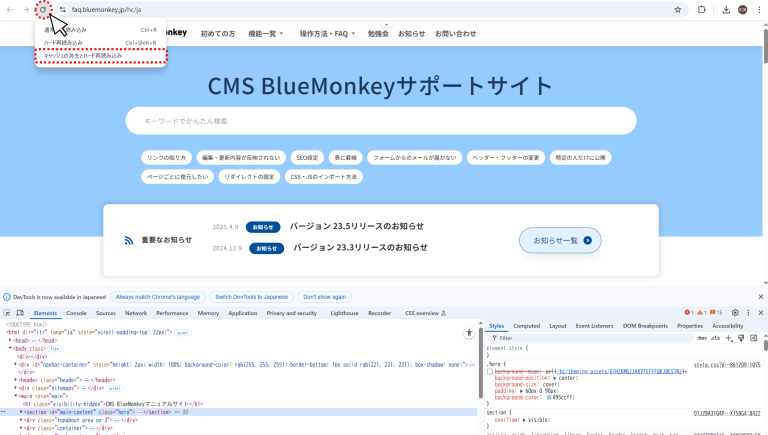Open DevTools settings gear
The height and width of the screenshot is (435, 768).
735,313
